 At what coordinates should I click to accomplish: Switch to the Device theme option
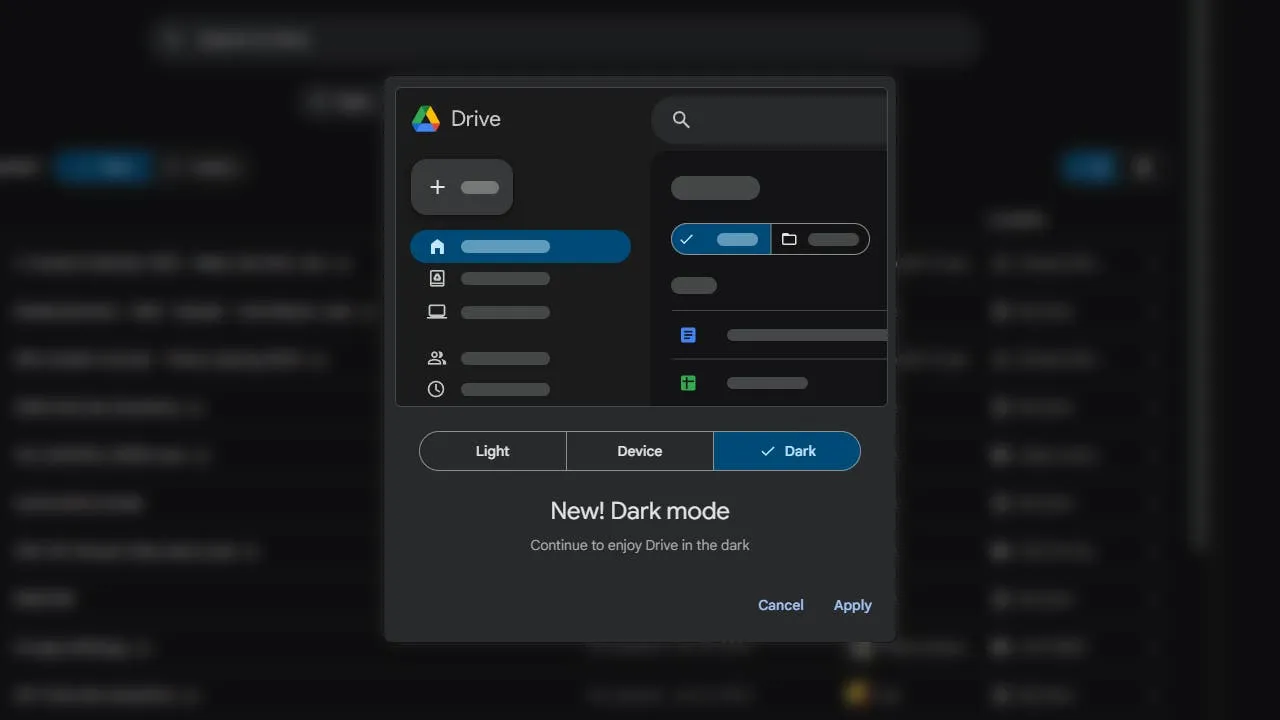click(639, 451)
